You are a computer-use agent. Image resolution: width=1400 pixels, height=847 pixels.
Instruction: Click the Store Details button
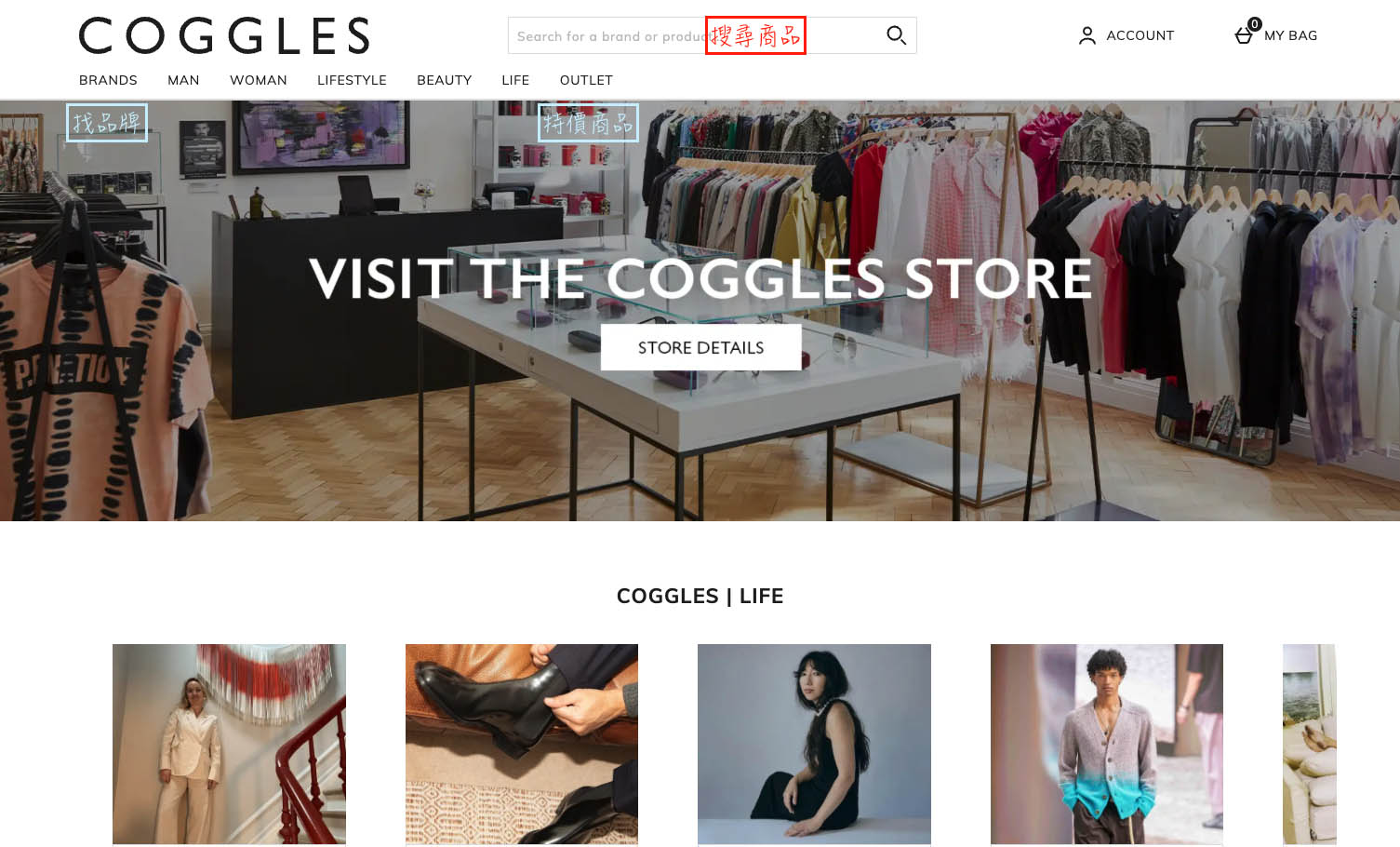pos(700,347)
